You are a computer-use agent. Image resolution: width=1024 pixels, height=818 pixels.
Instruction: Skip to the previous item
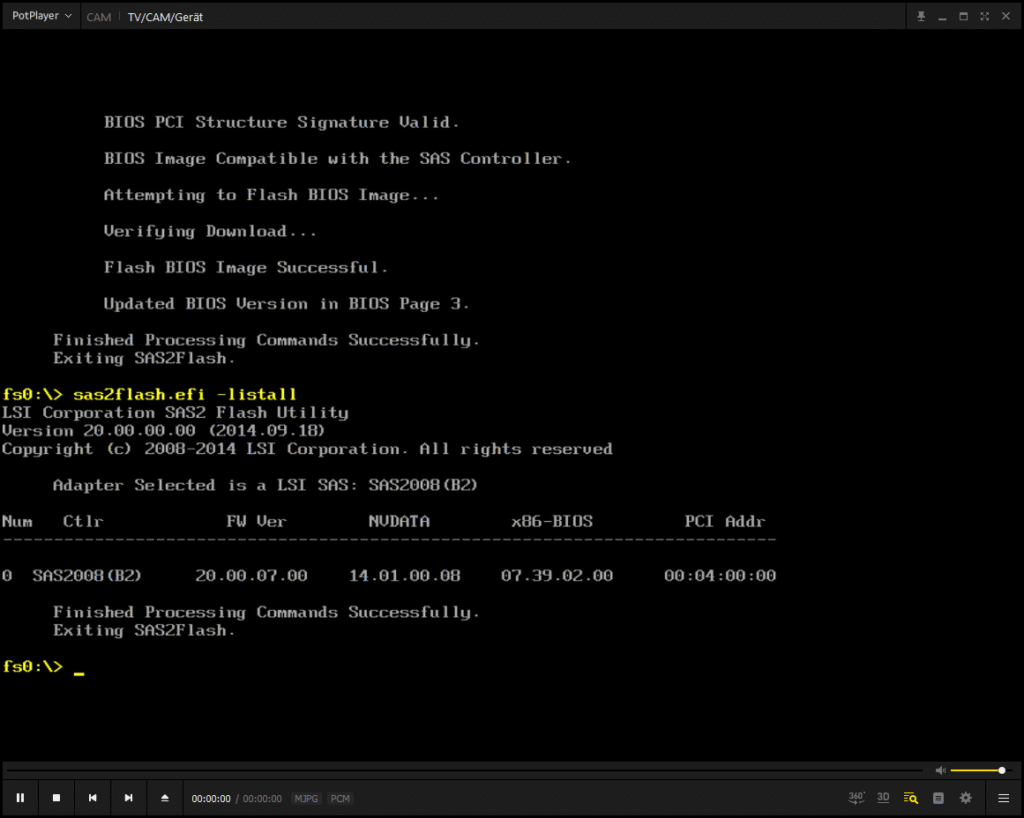(92, 798)
